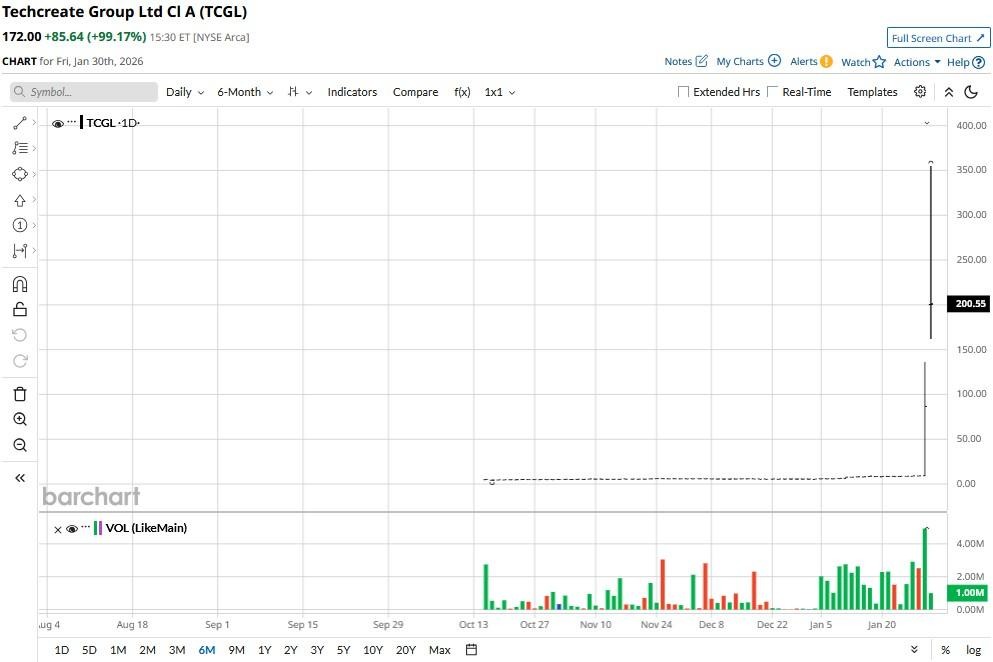Open the Actions dropdown
This screenshot has width=993, height=662.
tap(917, 62)
